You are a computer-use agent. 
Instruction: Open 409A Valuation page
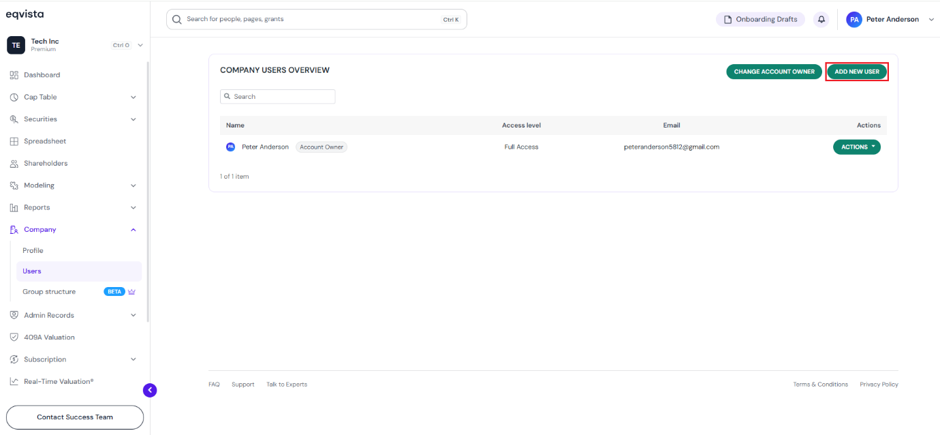click(49, 337)
